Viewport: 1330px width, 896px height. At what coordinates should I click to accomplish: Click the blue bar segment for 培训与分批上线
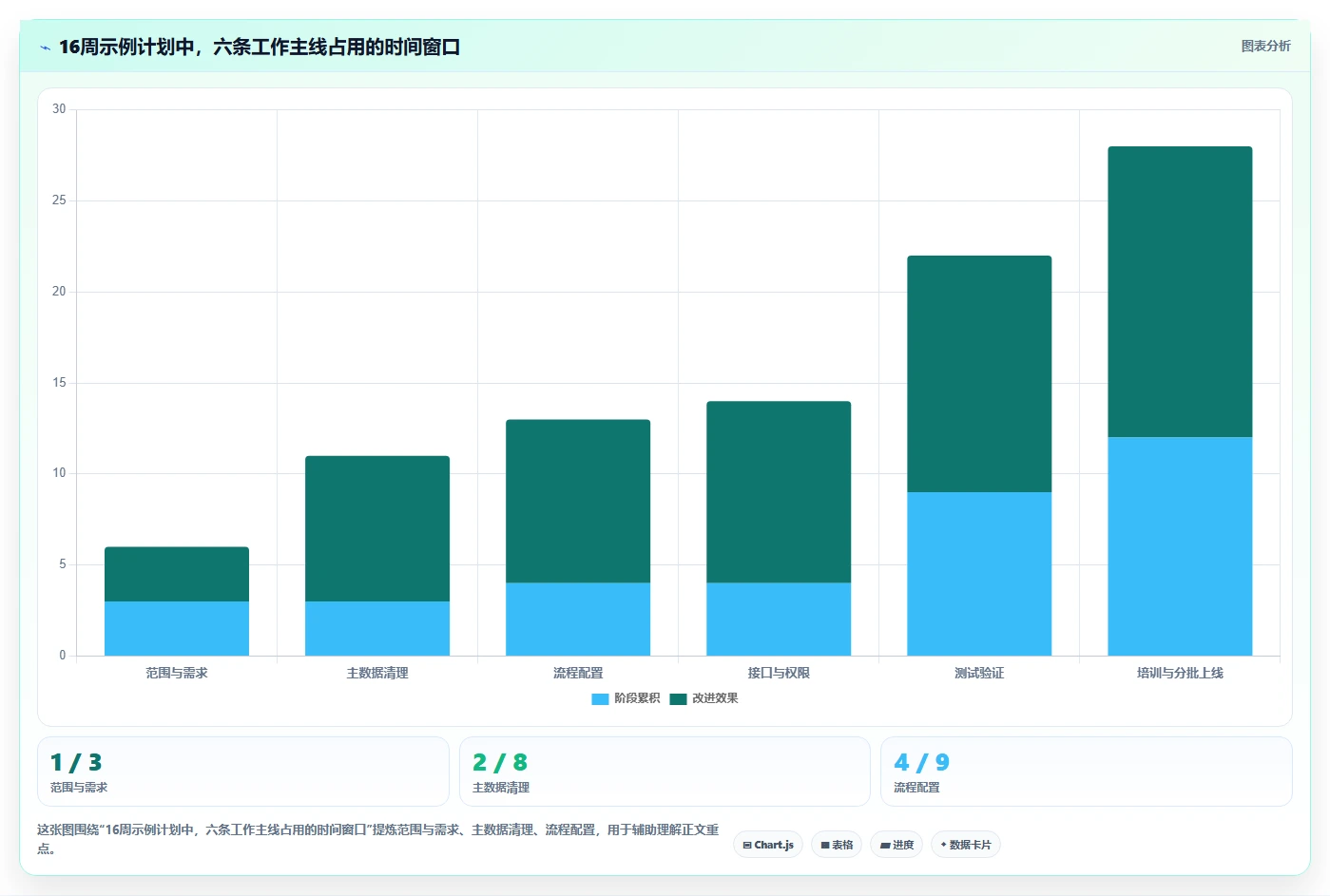click(x=1180, y=546)
